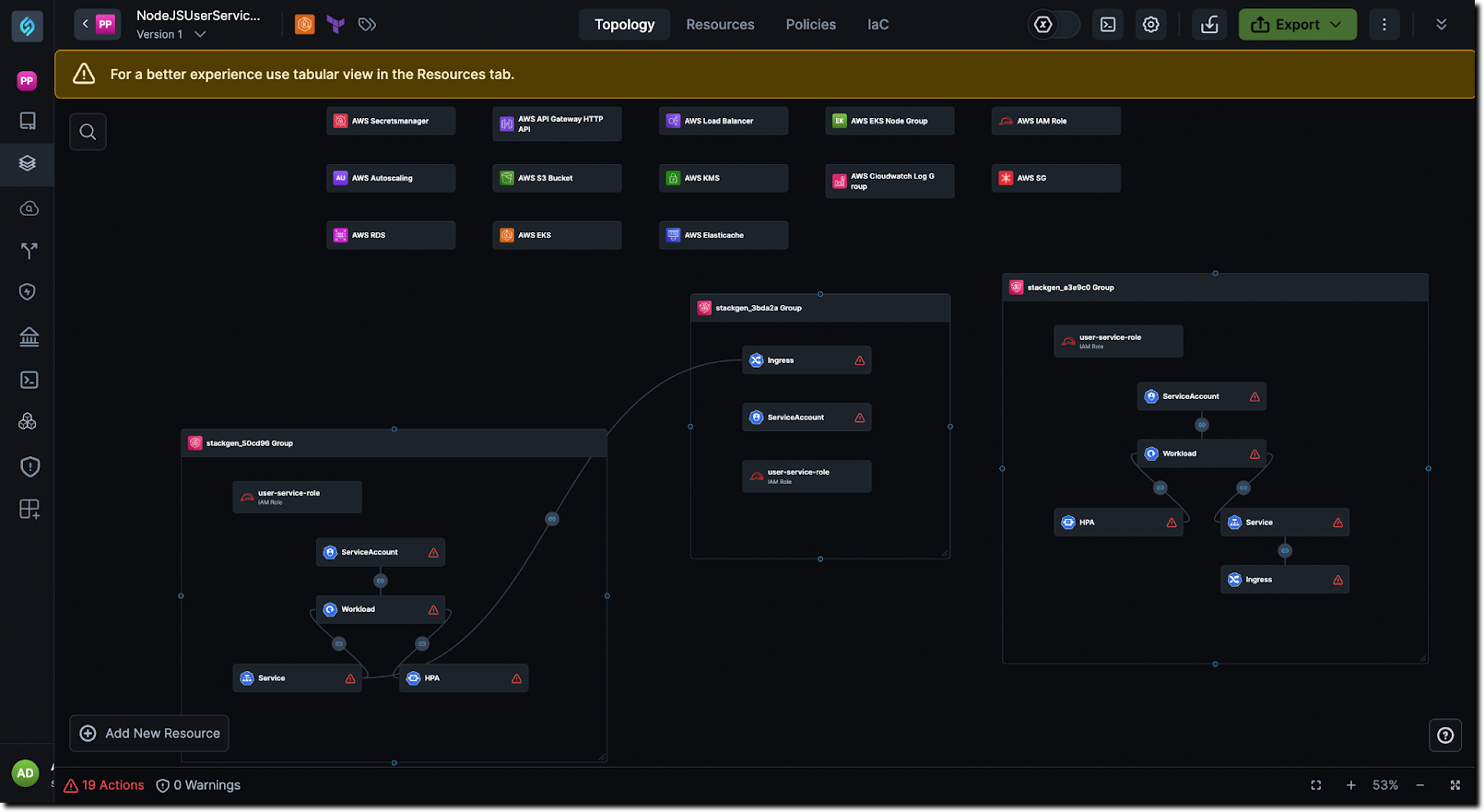Open the Policies tab
1484x812 pixels.
pos(811,25)
